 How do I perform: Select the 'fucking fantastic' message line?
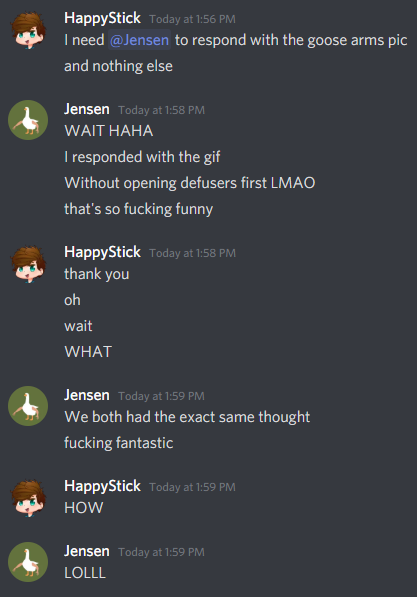click(x=118, y=443)
